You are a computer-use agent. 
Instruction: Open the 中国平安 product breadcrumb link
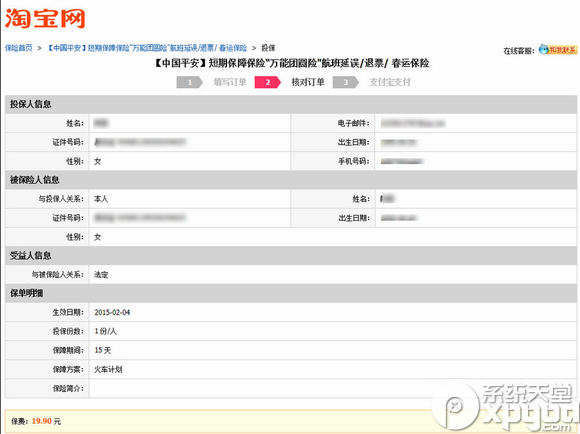pyautogui.click(x=147, y=48)
